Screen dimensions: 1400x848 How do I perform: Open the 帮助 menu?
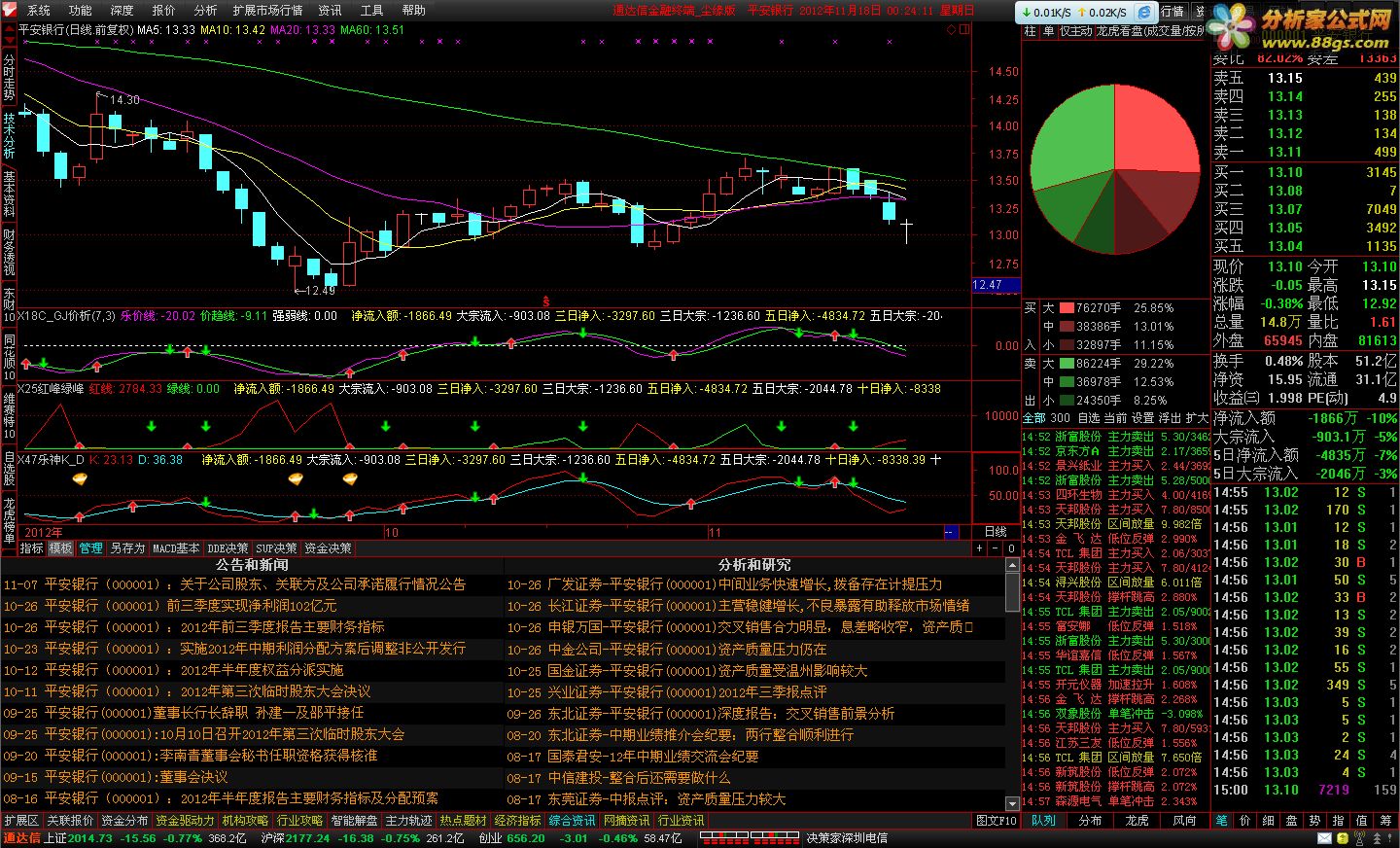point(413,11)
